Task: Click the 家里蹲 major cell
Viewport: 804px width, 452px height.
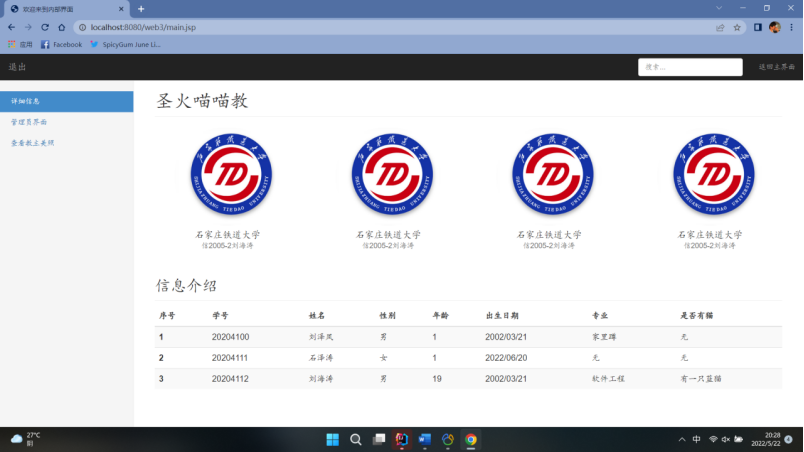Action: click(604, 337)
